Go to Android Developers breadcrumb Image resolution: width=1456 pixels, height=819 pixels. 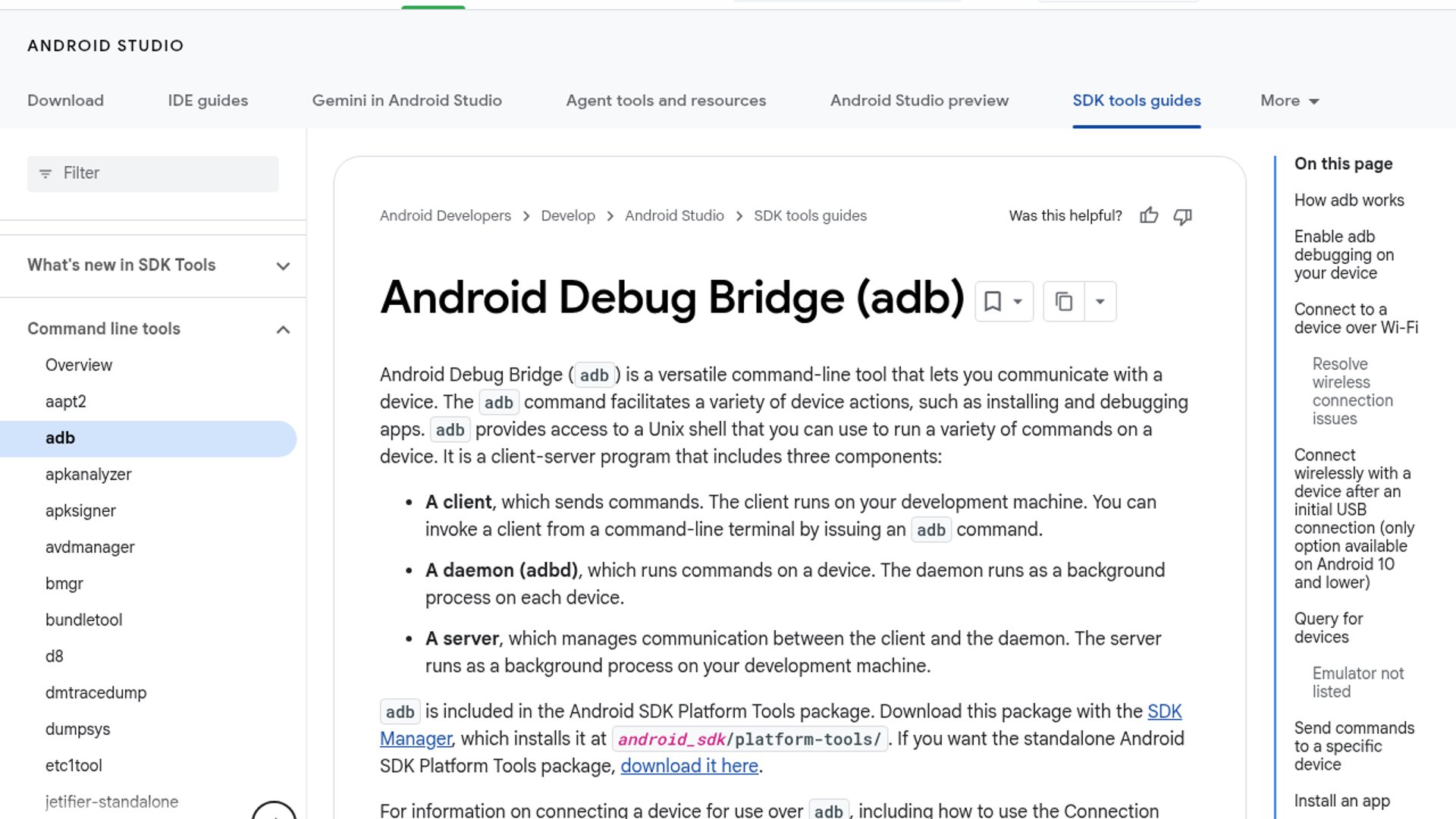click(x=445, y=216)
